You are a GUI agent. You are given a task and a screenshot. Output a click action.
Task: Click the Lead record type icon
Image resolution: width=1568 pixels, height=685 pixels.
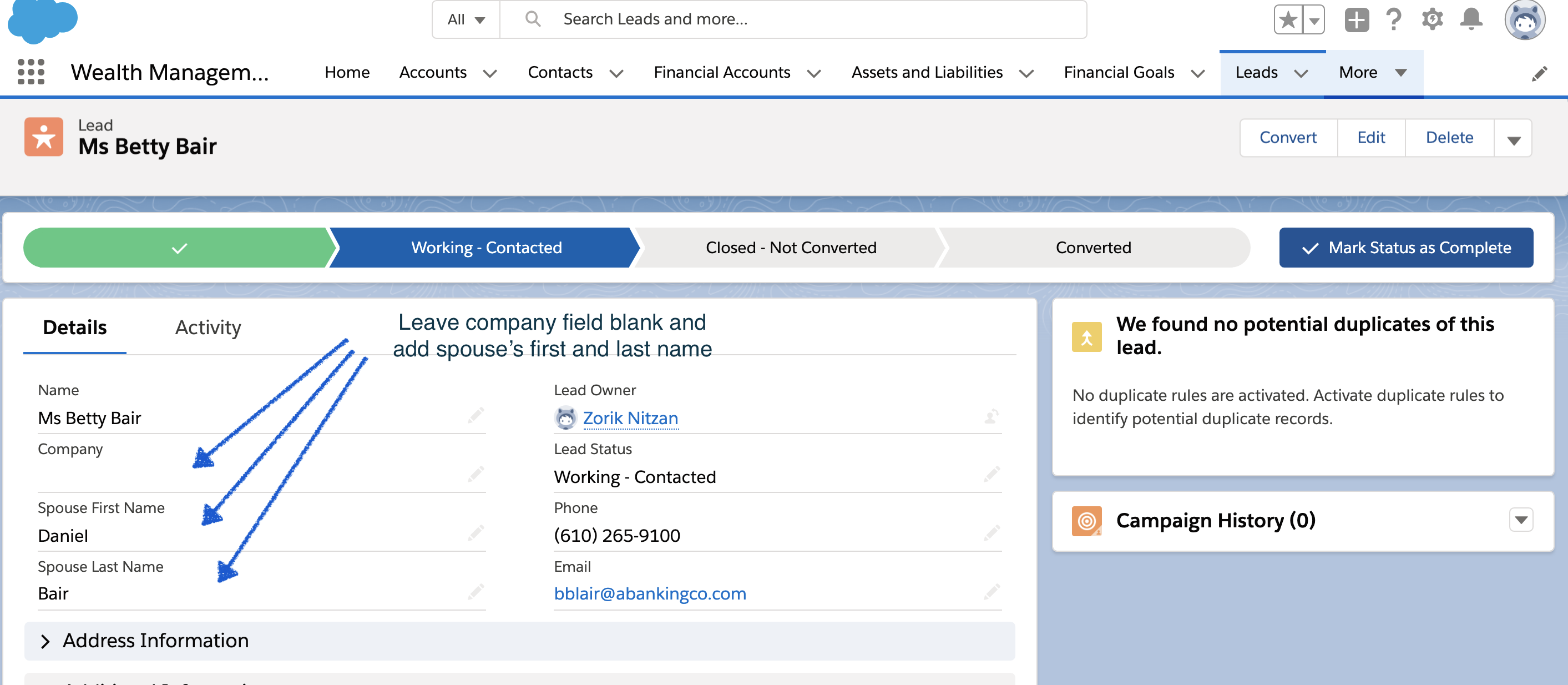(47, 136)
